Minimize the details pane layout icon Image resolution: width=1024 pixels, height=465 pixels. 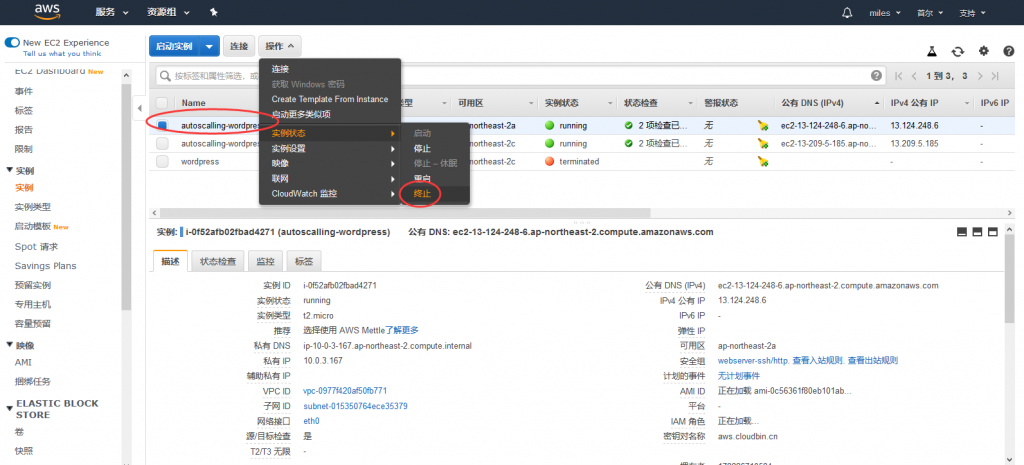(962, 232)
